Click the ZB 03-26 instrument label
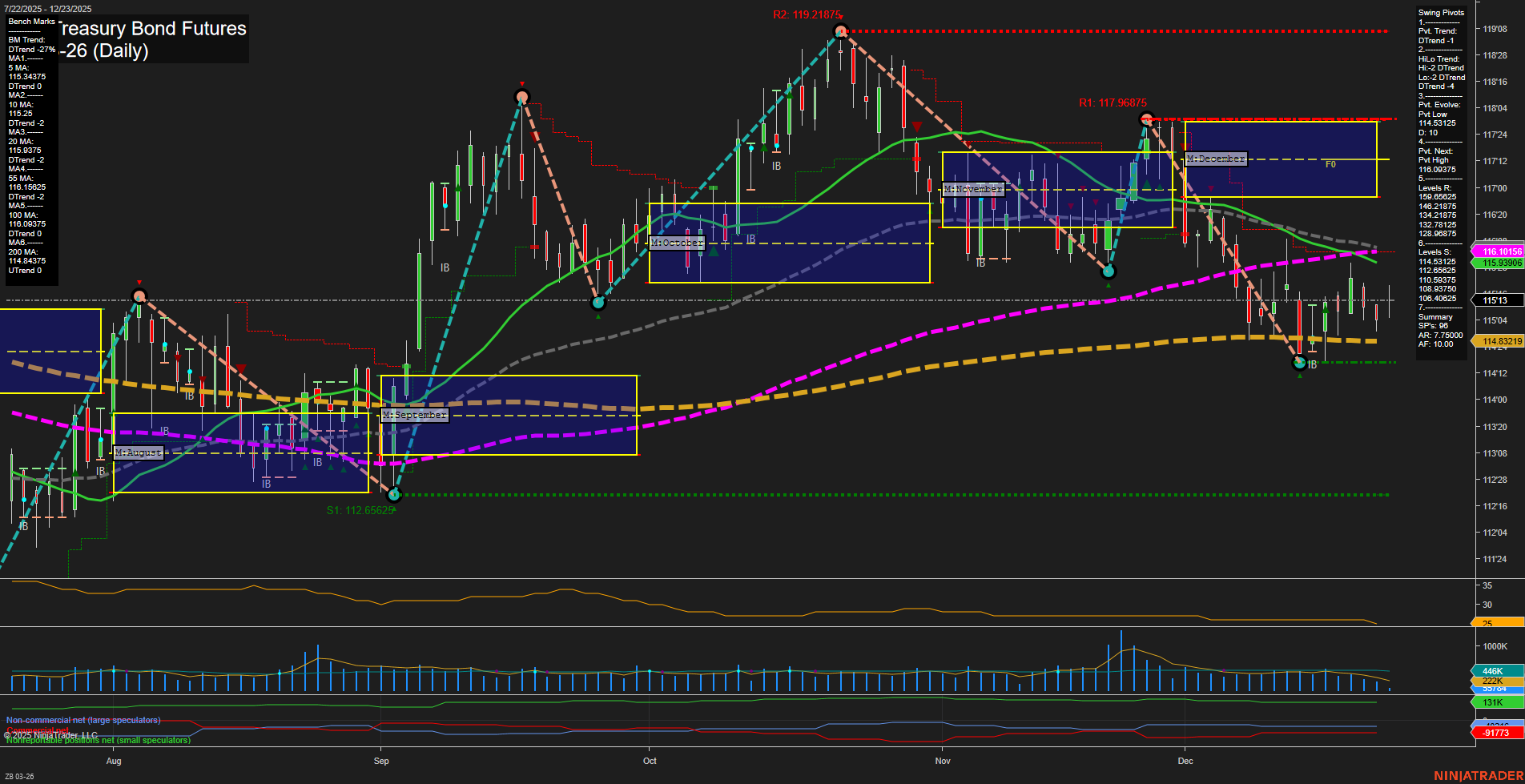Image resolution: width=1525 pixels, height=784 pixels. 19,776
